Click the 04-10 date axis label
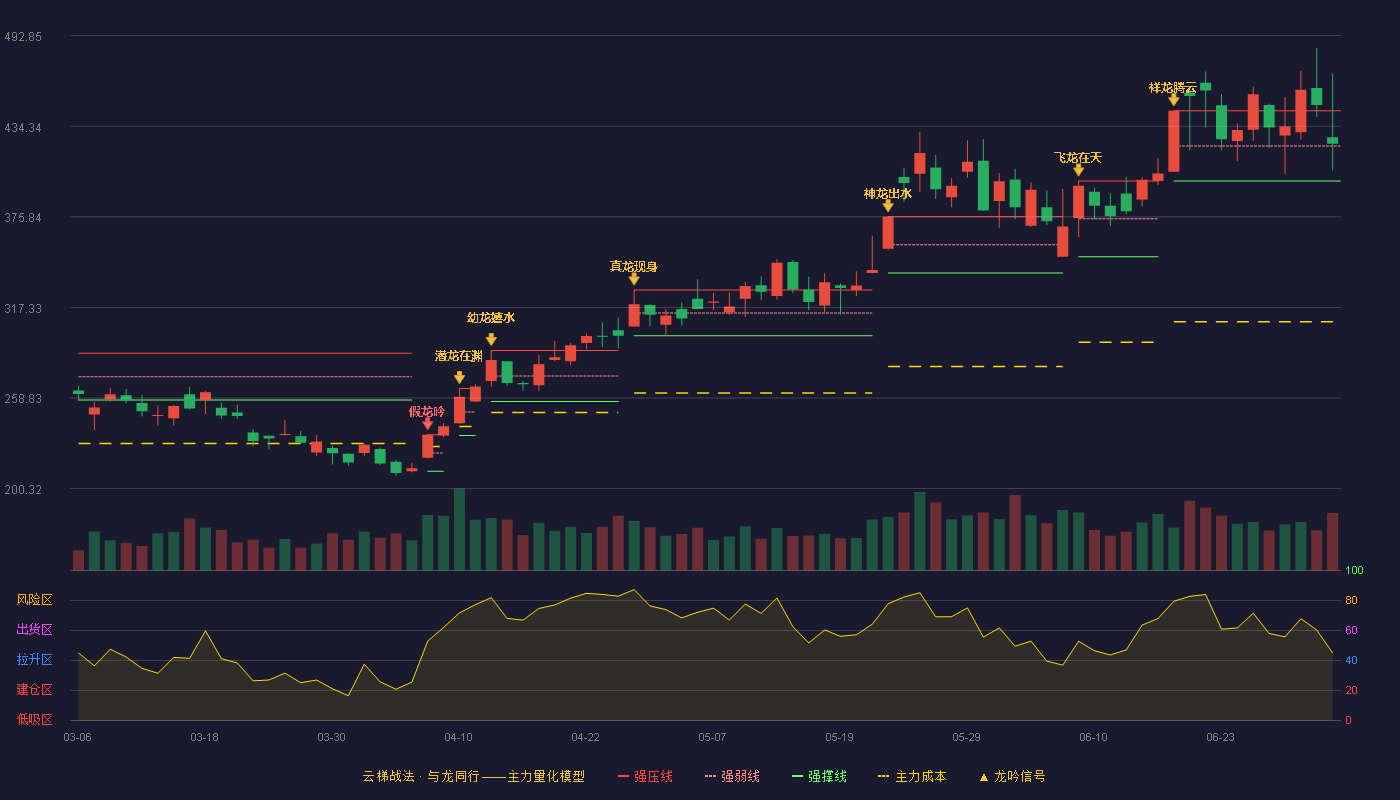 459,737
